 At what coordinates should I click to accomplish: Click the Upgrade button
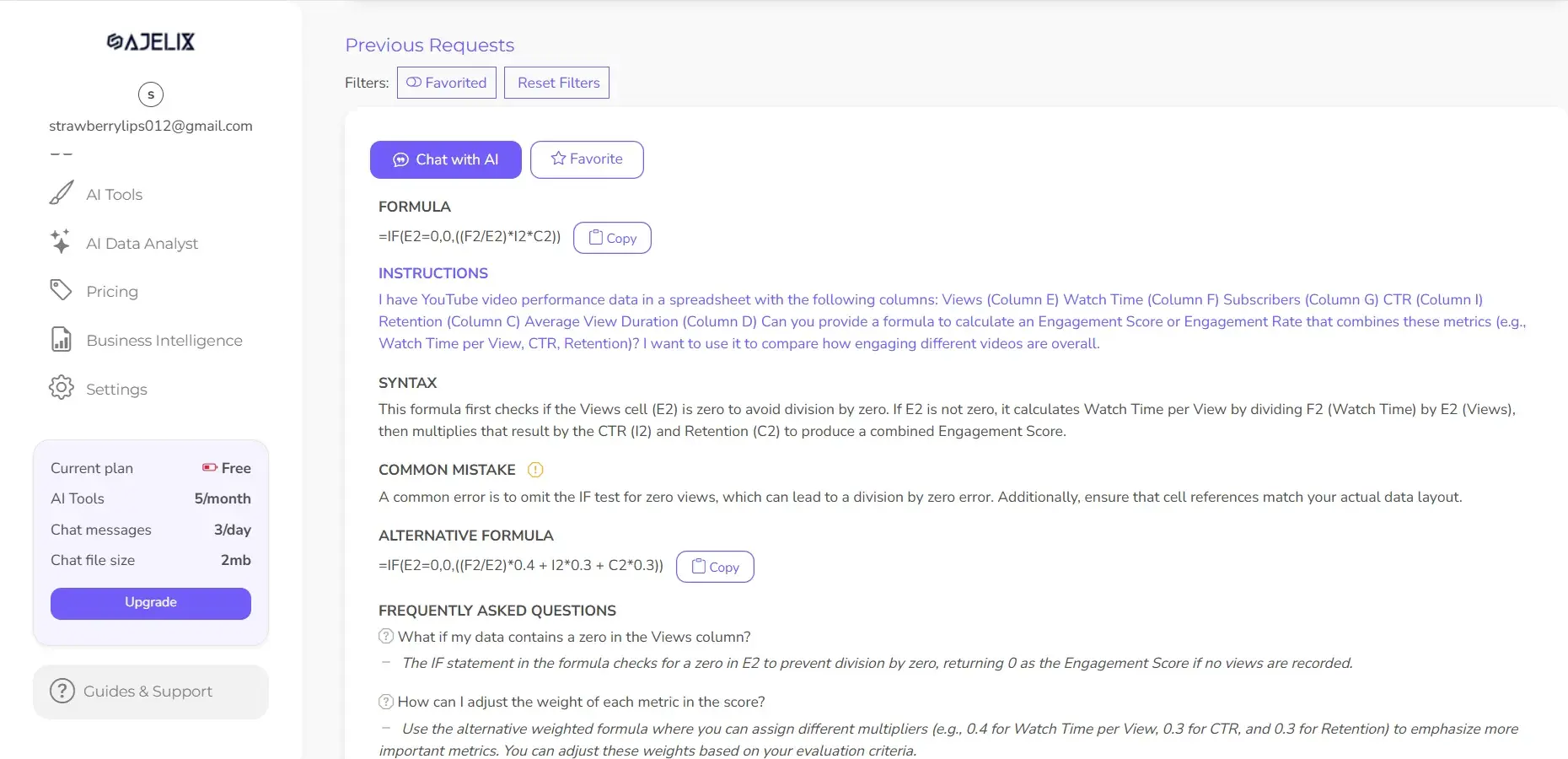(150, 602)
